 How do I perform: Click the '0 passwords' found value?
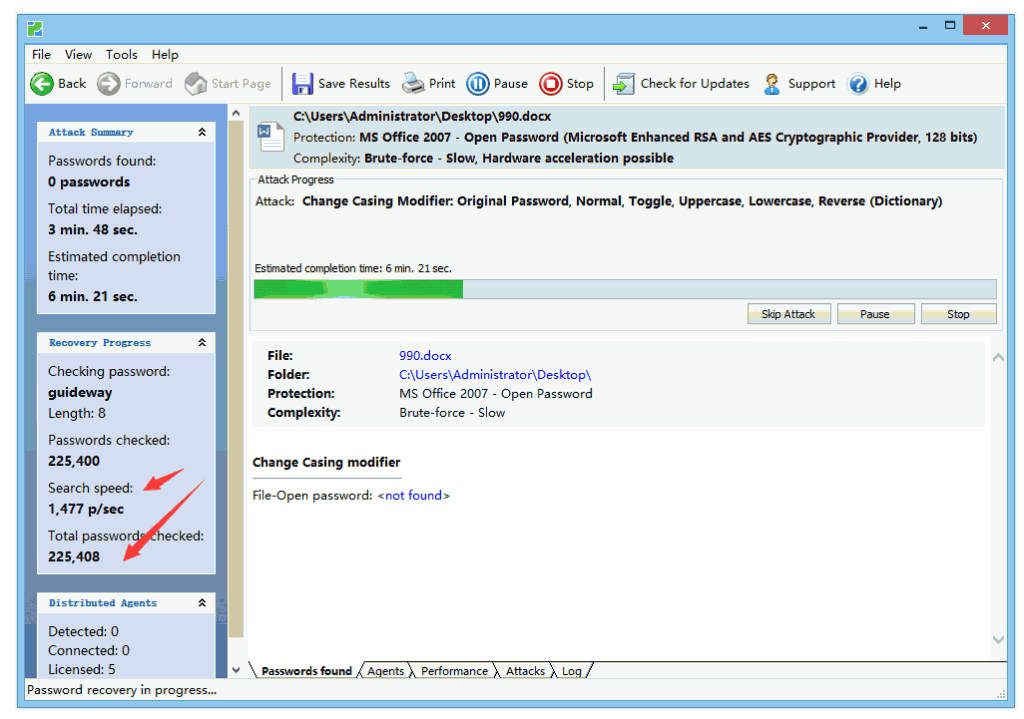point(89,182)
